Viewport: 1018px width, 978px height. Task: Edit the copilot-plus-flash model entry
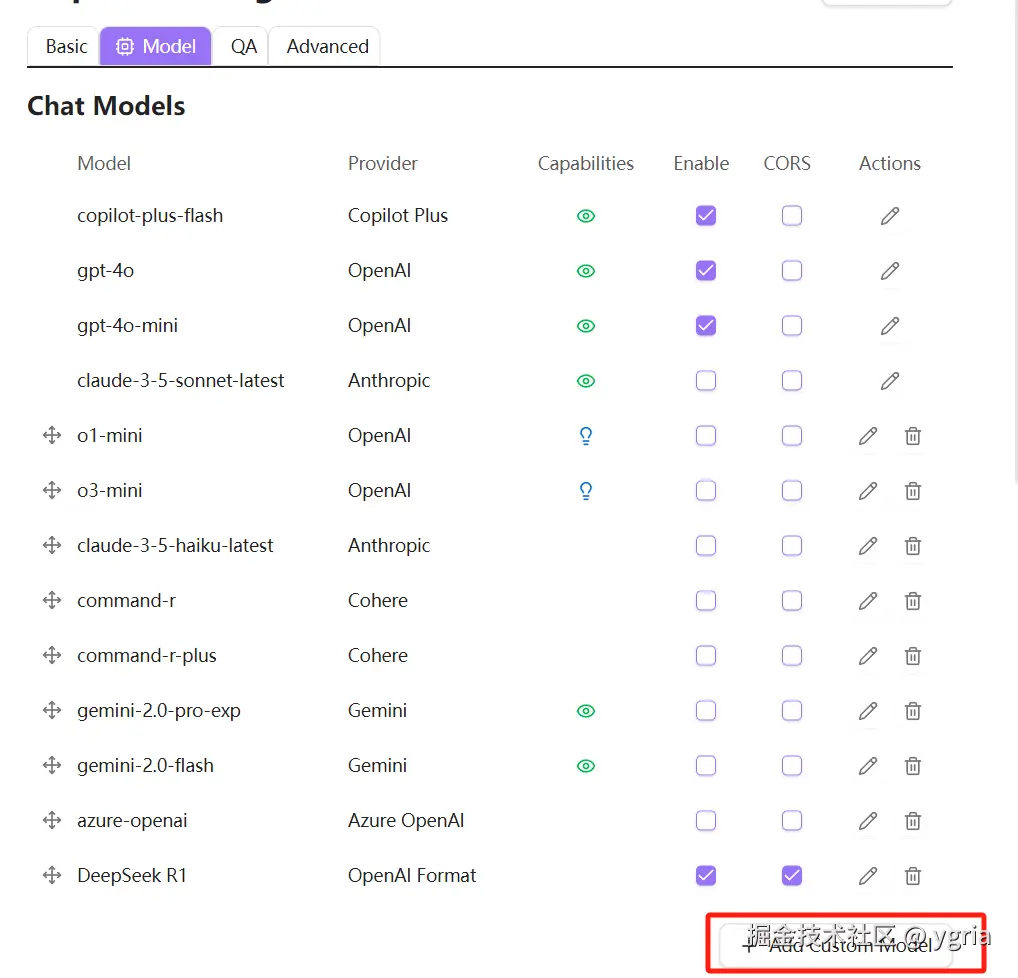(889, 216)
